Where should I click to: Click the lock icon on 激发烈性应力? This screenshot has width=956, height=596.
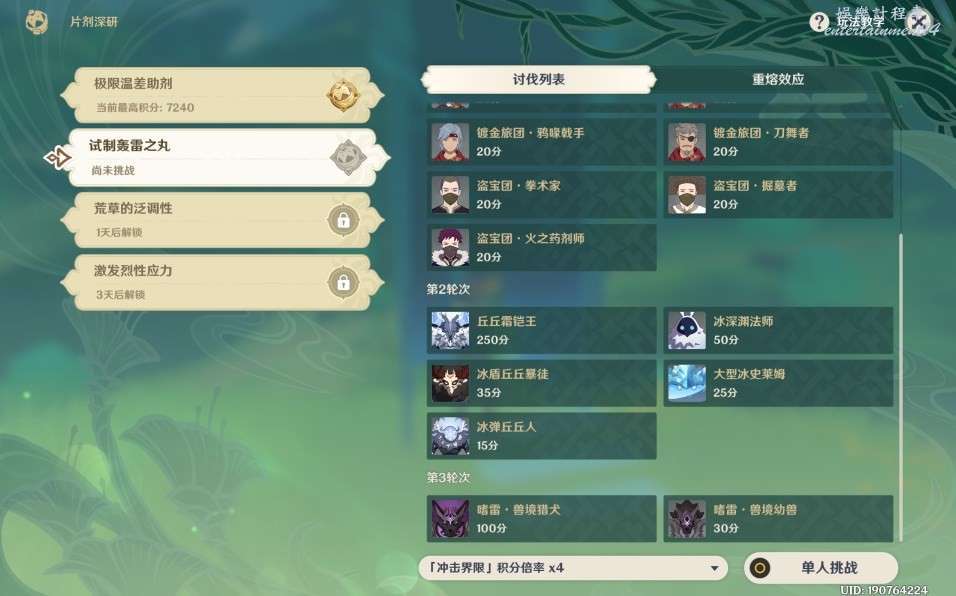(x=343, y=283)
